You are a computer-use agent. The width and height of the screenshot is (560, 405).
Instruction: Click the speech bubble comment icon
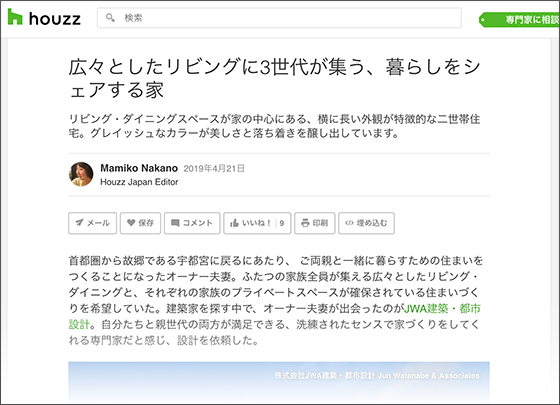(x=175, y=223)
